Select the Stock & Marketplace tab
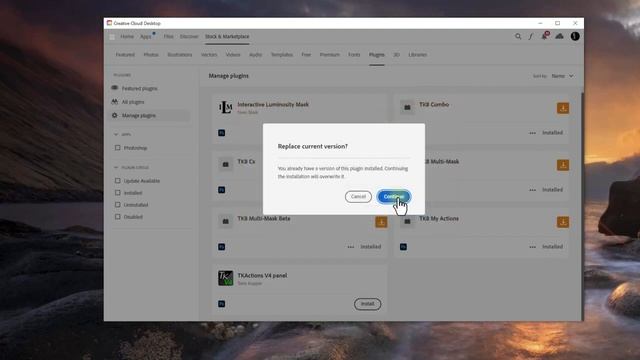The width and height of the screenshot is (640, 360). (227, 36)
